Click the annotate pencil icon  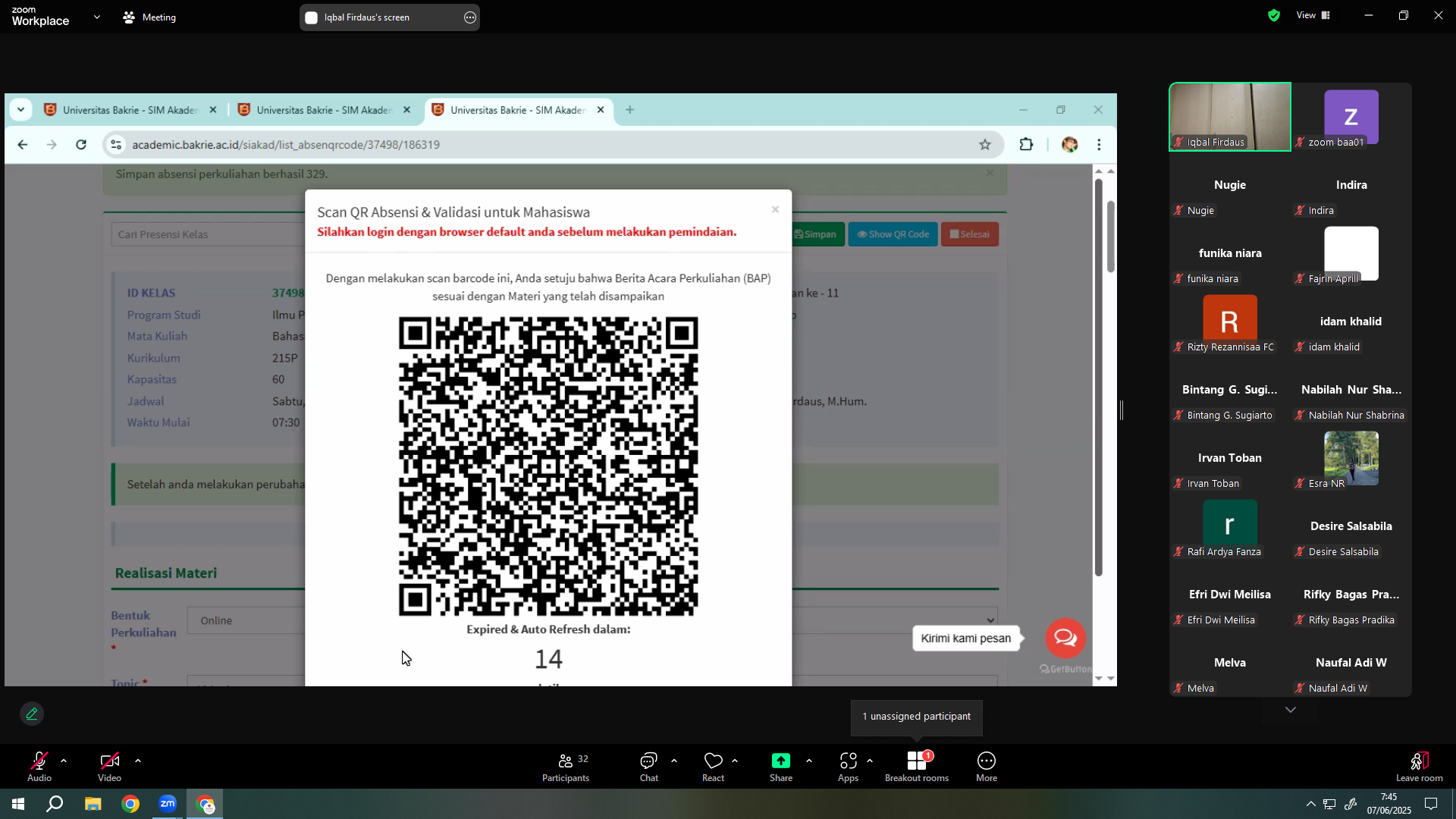(x=32, y=714)
